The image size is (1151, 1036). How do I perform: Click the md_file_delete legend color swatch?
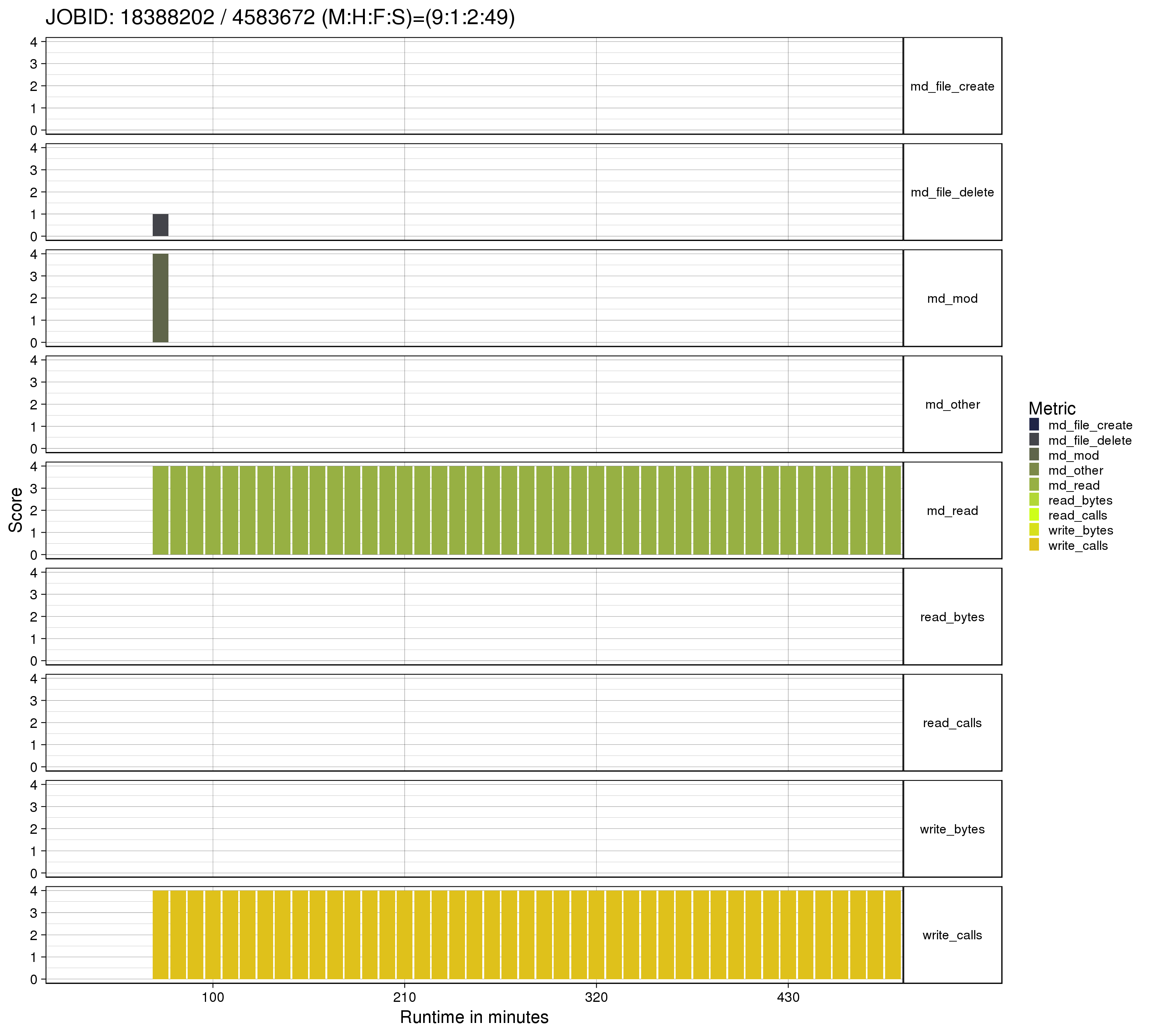[1034, 440]
